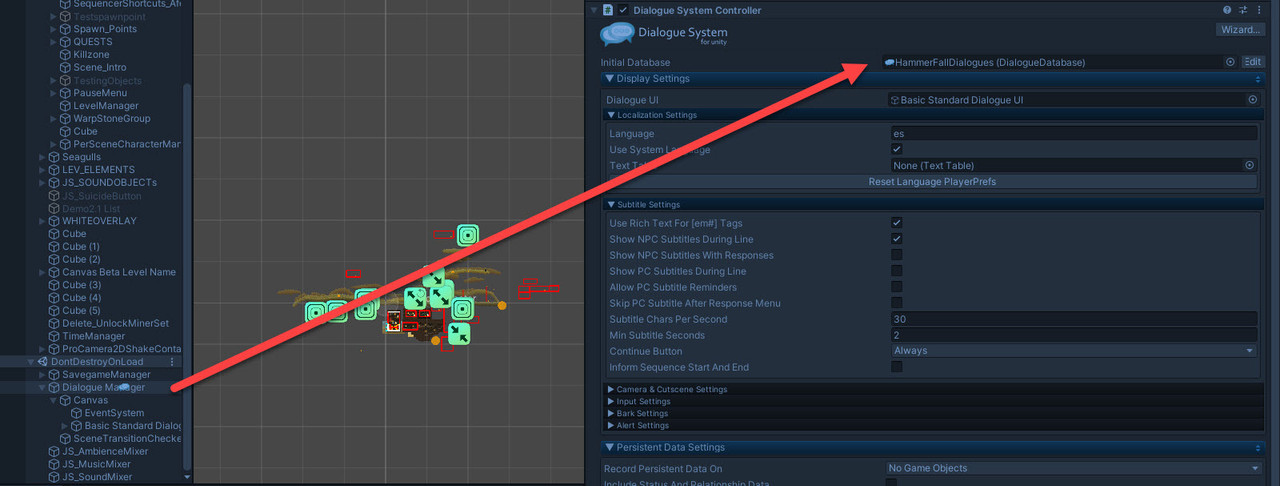
Task: Enable Inform Sequence Start And End
Action: (x=897, y=367)
